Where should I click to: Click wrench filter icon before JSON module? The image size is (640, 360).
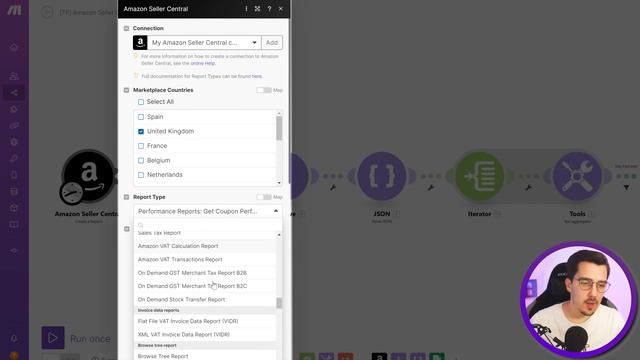(333, 188)
